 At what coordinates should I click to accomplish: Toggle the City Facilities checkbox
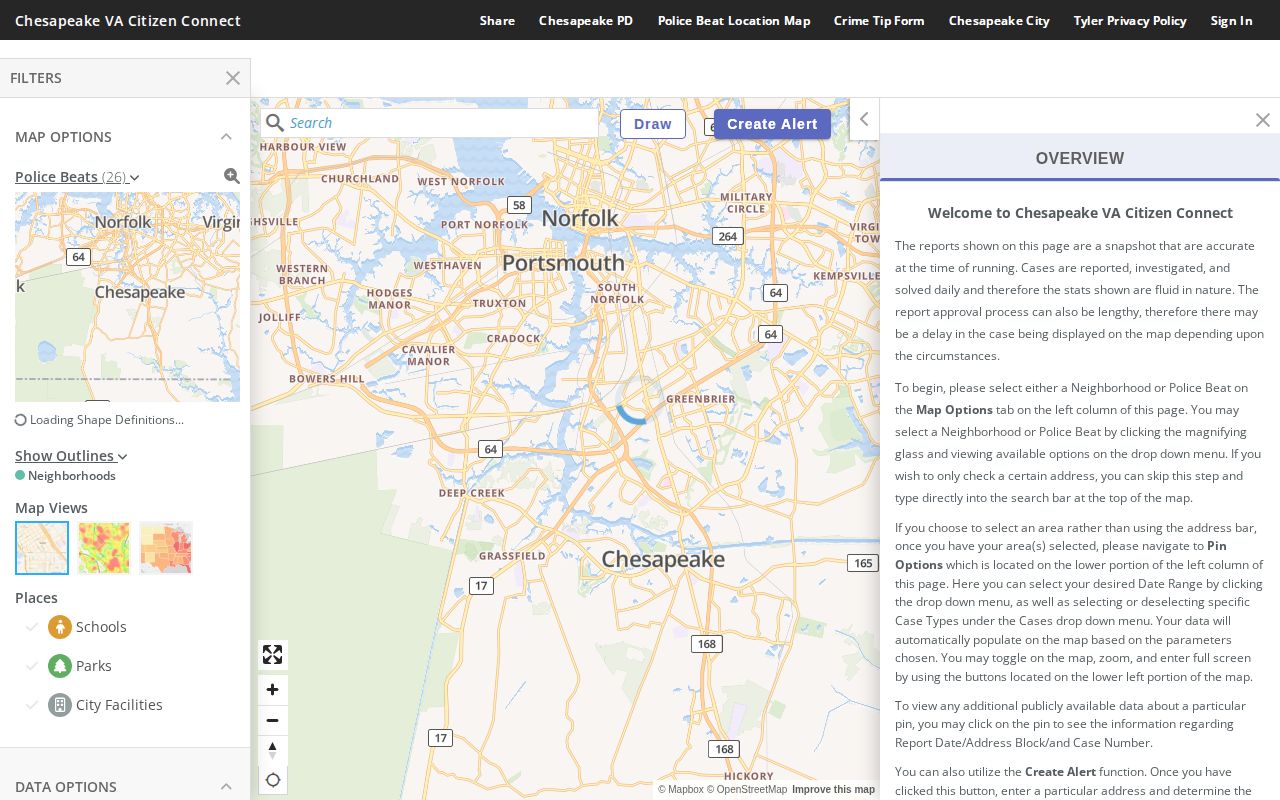coord(32,705)
